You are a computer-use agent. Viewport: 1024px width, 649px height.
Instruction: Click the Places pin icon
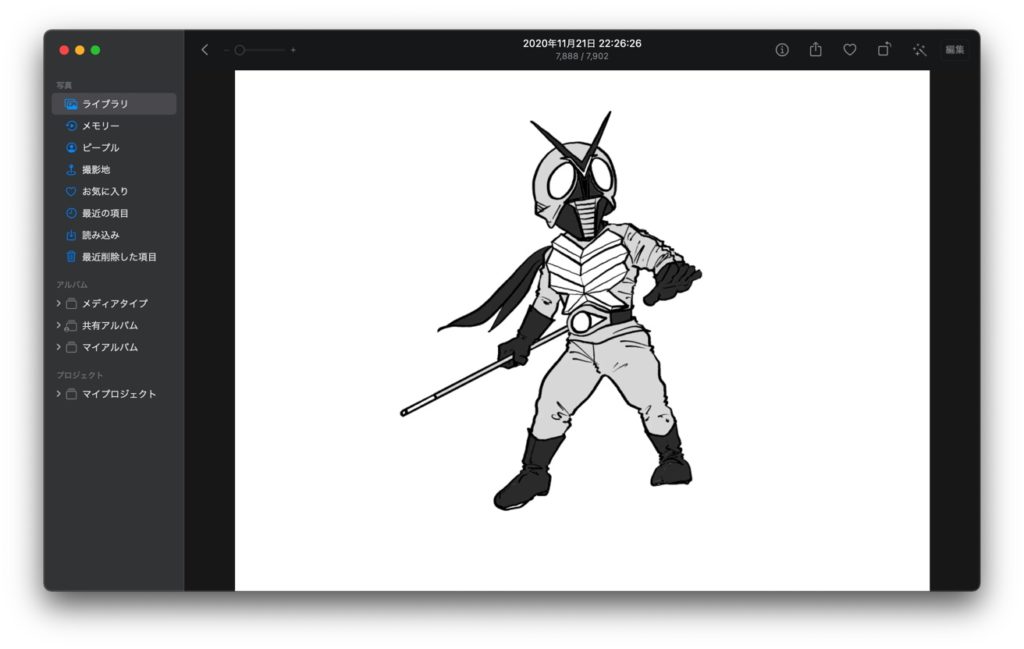[71, 170]
